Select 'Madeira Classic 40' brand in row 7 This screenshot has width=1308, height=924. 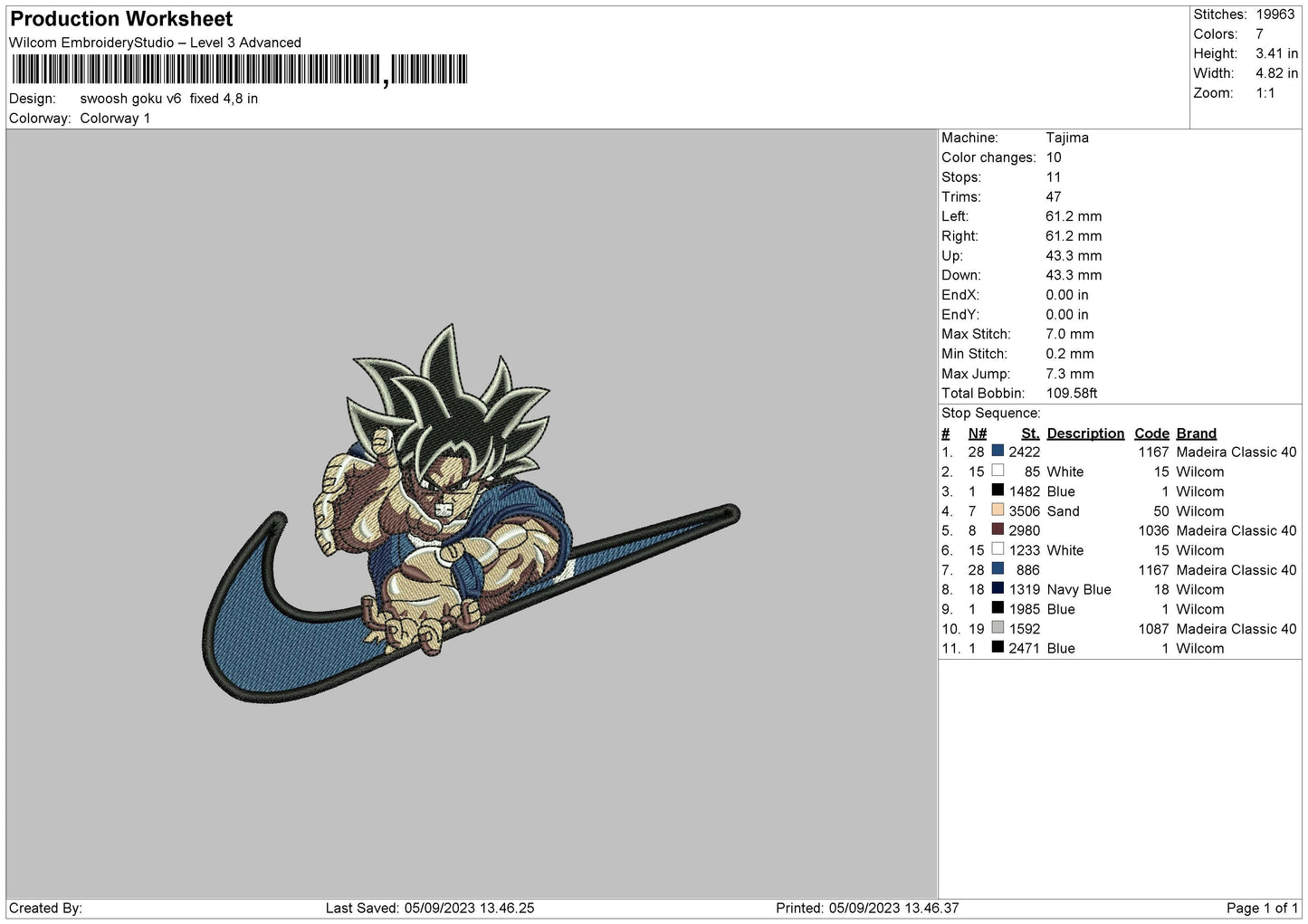(x=1236, y=570)
